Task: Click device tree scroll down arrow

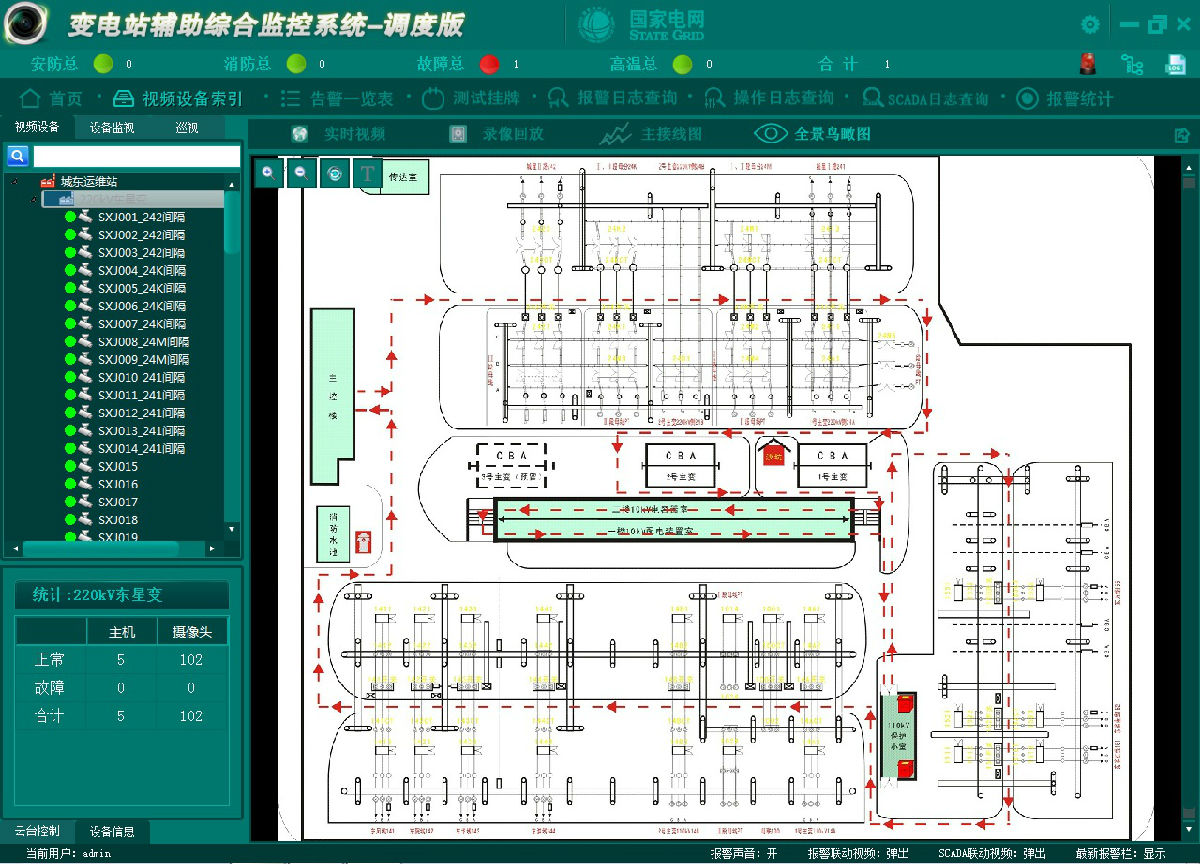Action: click(x=232, y=529)
